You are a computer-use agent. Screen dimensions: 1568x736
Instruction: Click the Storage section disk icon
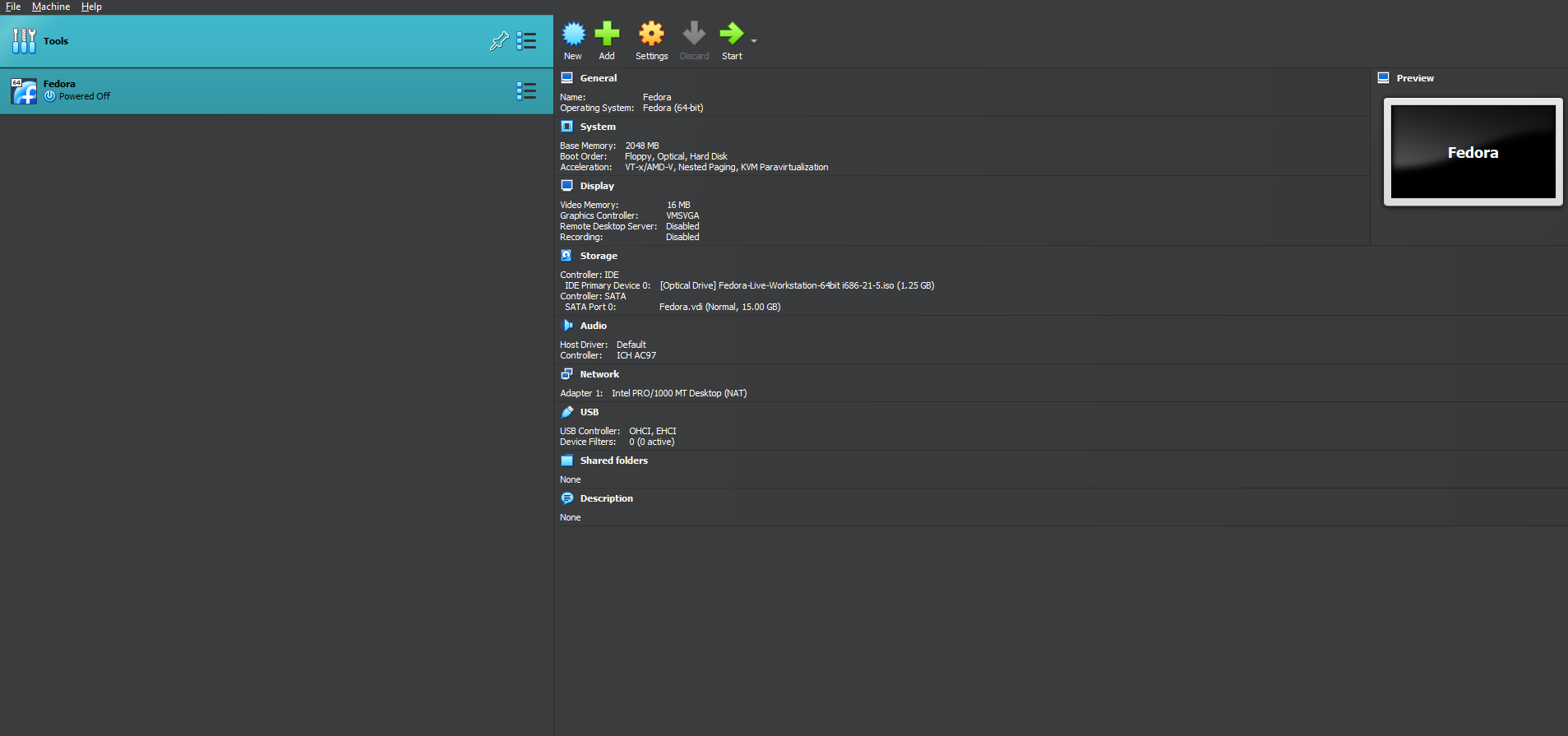(x=567, y=256)
